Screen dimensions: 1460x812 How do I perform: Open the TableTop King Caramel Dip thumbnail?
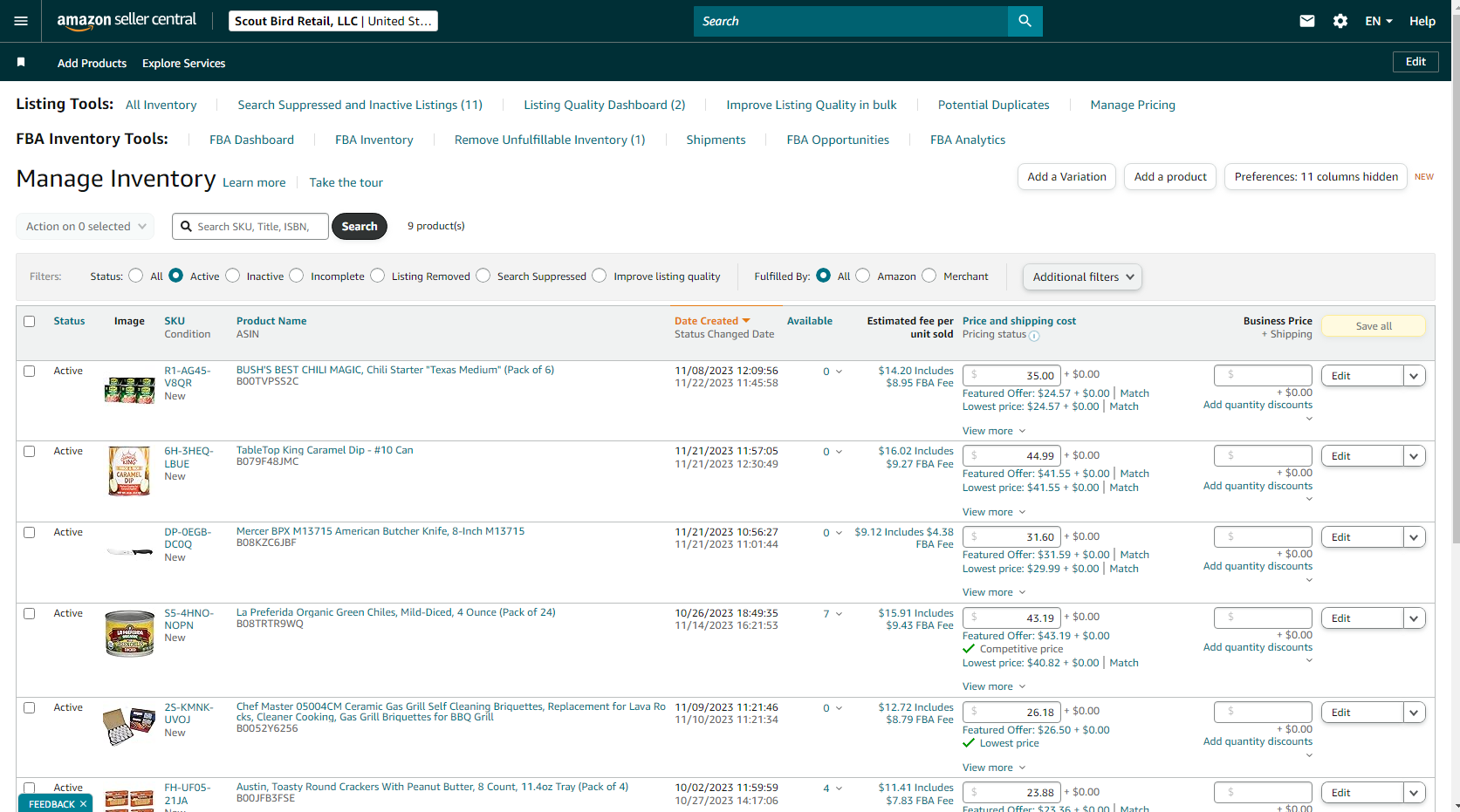coord(129,471)
